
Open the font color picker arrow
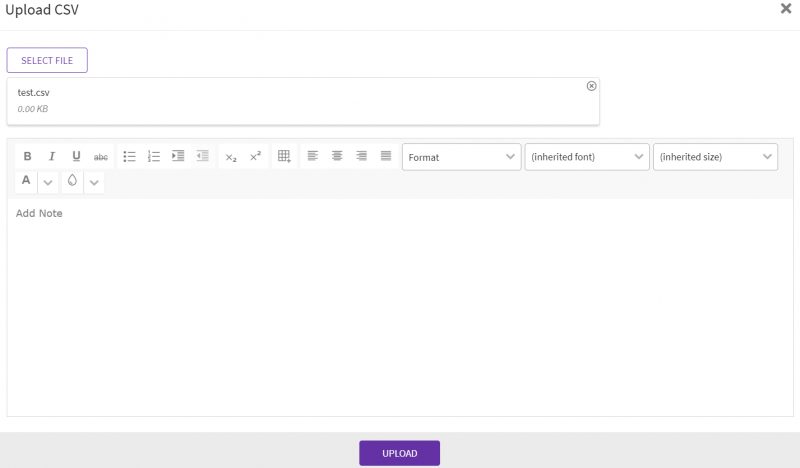[47, 182]
